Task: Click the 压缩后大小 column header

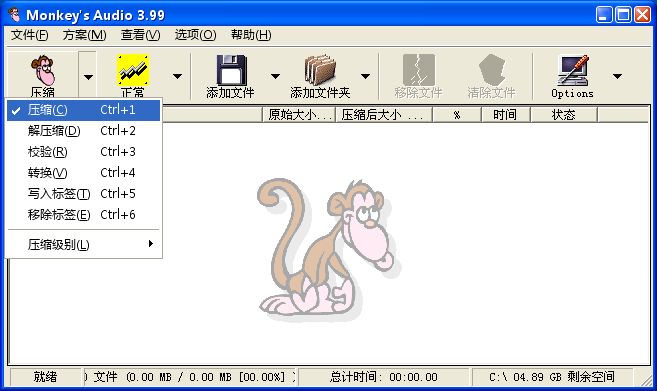Action: pyautogui.click(x=384, y=114)
